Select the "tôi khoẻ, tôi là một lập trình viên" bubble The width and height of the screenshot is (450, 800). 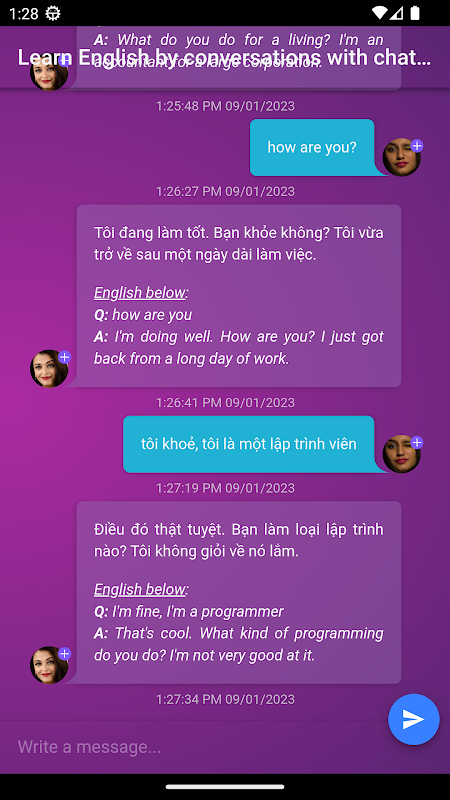[x=248, y=444]
